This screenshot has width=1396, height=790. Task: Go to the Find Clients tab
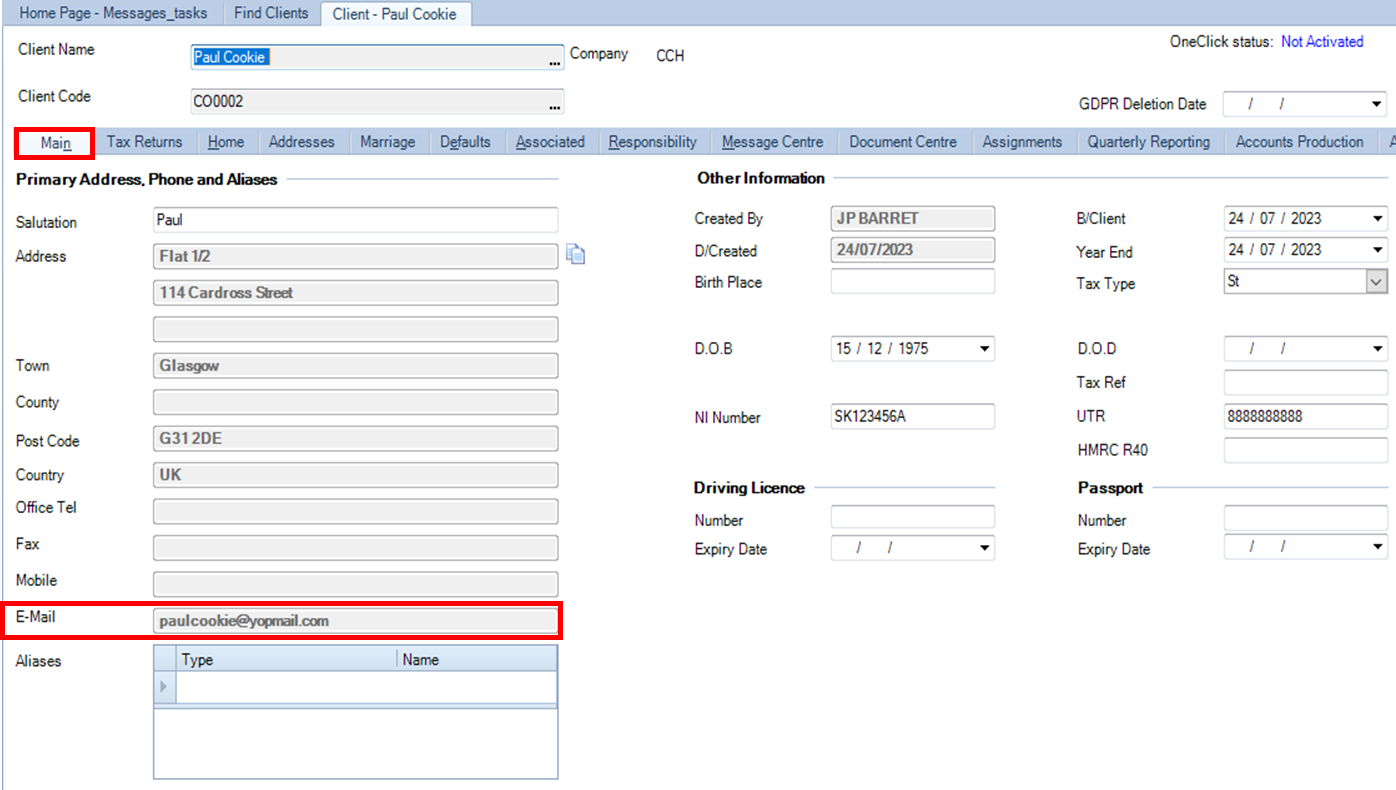click(271, 14)
